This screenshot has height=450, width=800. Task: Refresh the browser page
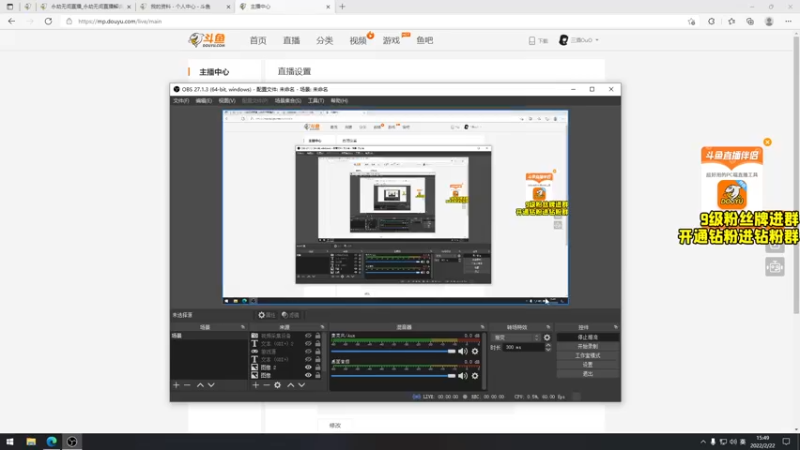coord(48,21)
